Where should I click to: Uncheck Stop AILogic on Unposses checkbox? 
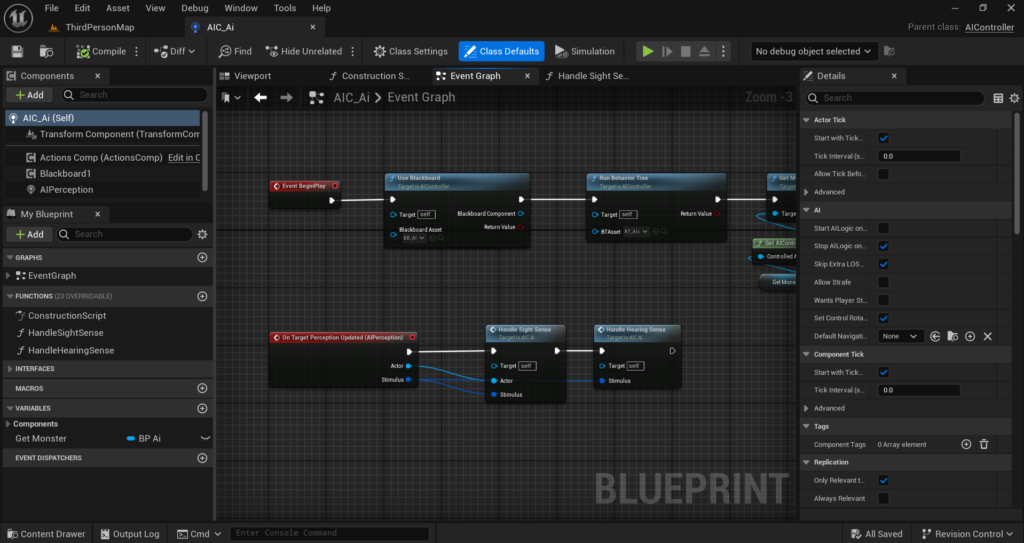point(883,246)
